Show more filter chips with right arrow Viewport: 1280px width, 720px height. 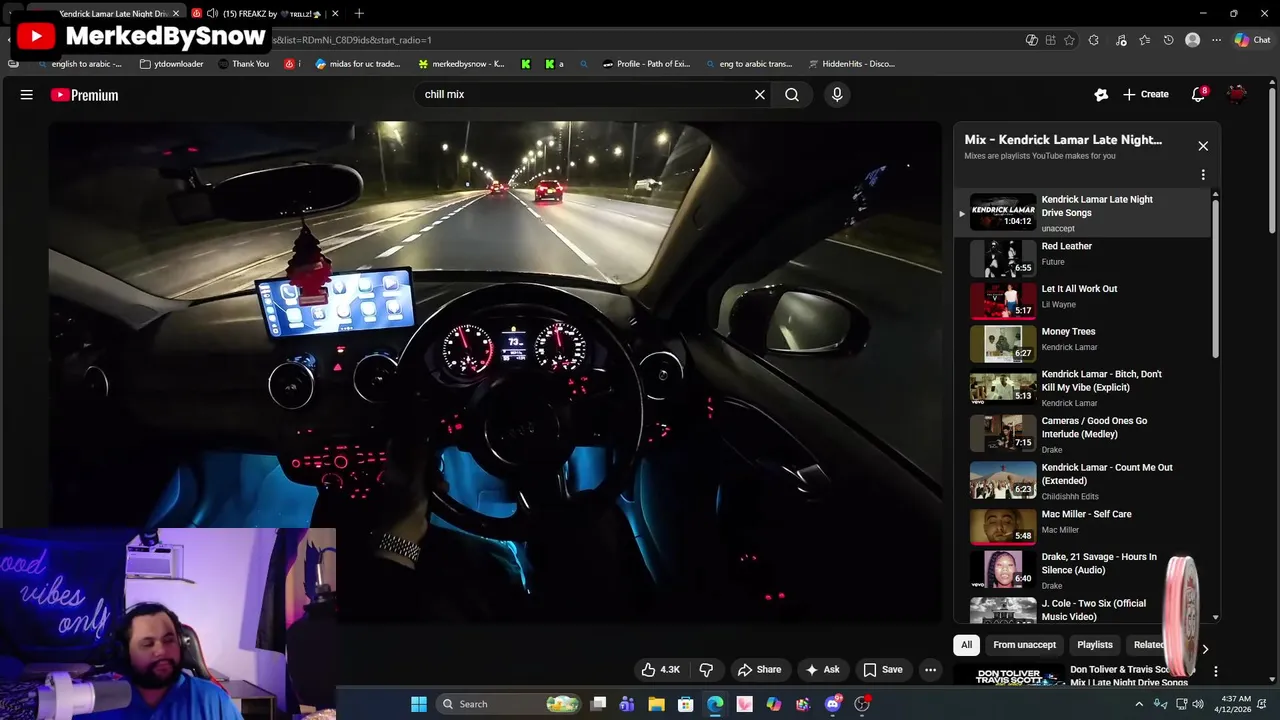(1205, 649)
